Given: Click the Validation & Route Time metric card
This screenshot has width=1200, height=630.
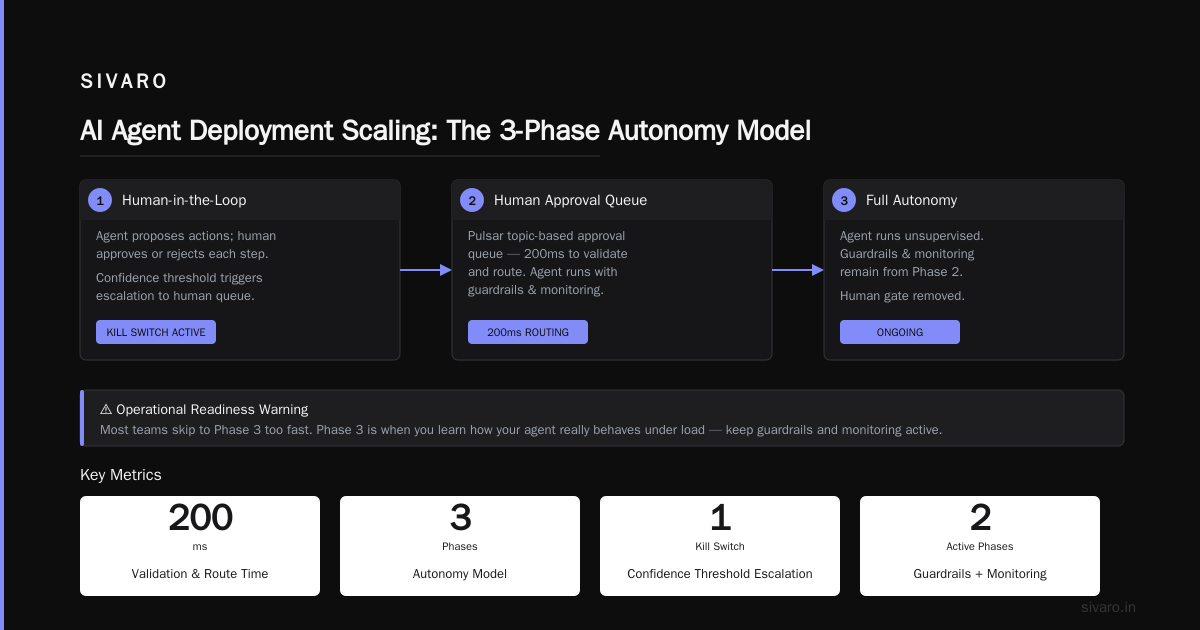Looking at the screenshot, I should tap(200, 546).
